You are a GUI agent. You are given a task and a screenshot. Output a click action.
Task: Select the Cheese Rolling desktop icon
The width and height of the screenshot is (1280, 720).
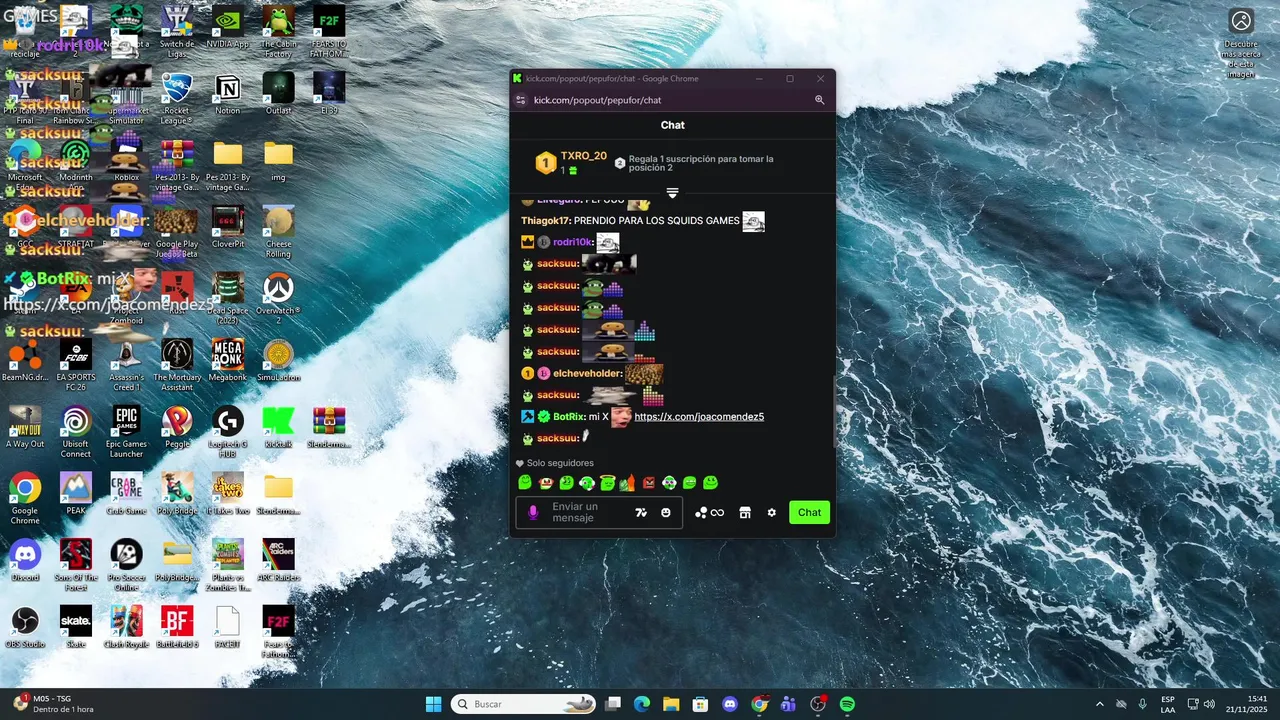click(x=278, y=232)
